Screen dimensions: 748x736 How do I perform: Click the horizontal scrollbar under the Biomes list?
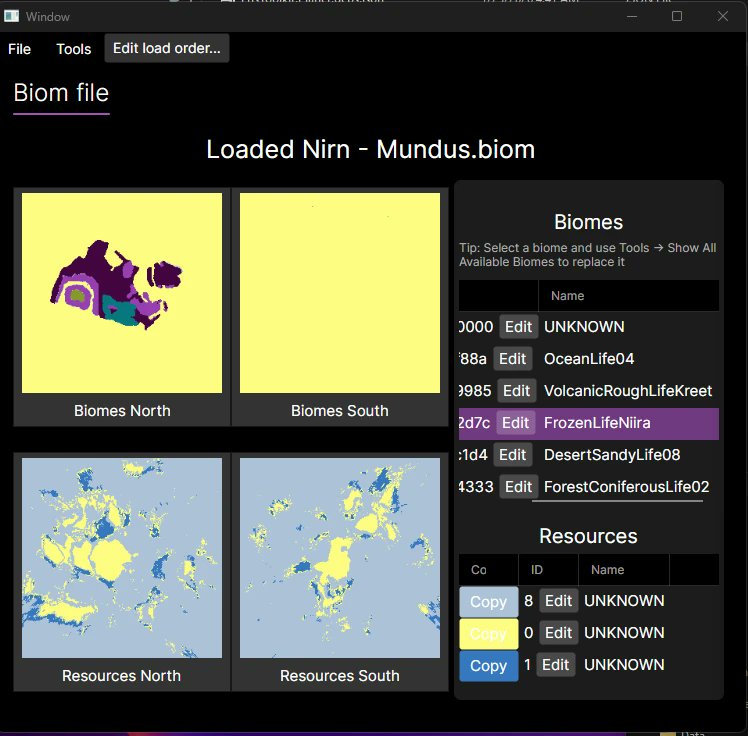point(617,501)
